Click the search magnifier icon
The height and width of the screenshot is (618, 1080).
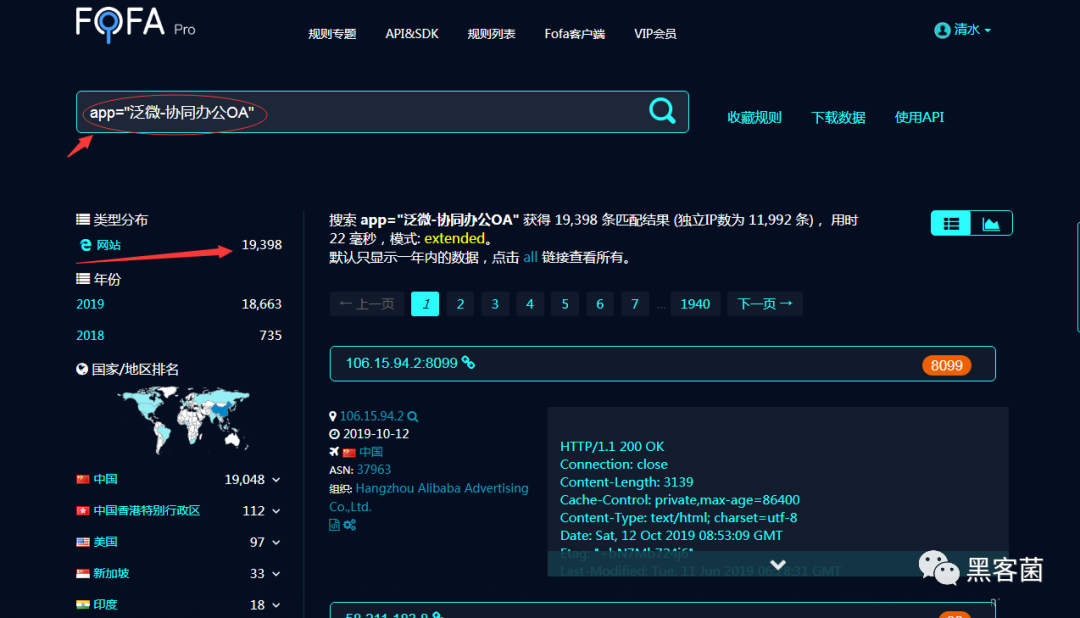pos(662,111)
